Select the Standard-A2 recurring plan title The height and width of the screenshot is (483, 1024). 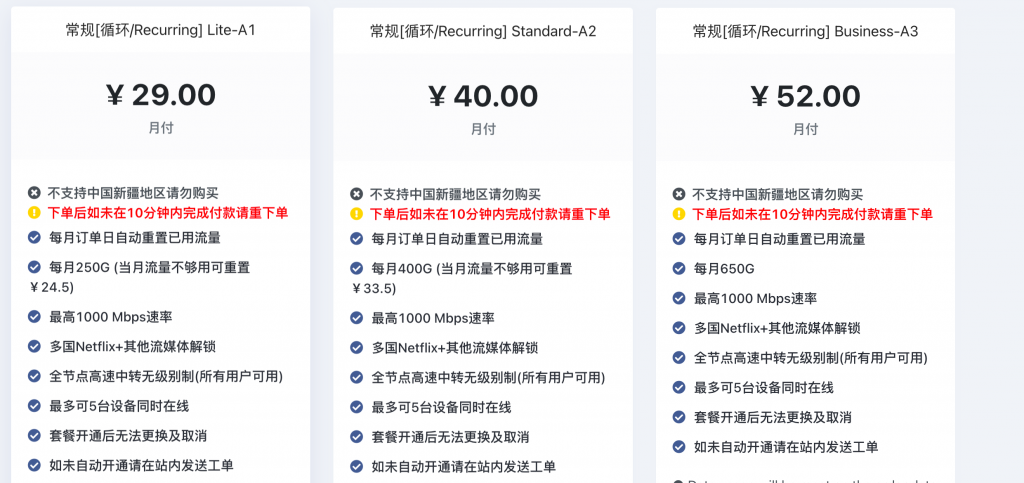pos(483,31)
